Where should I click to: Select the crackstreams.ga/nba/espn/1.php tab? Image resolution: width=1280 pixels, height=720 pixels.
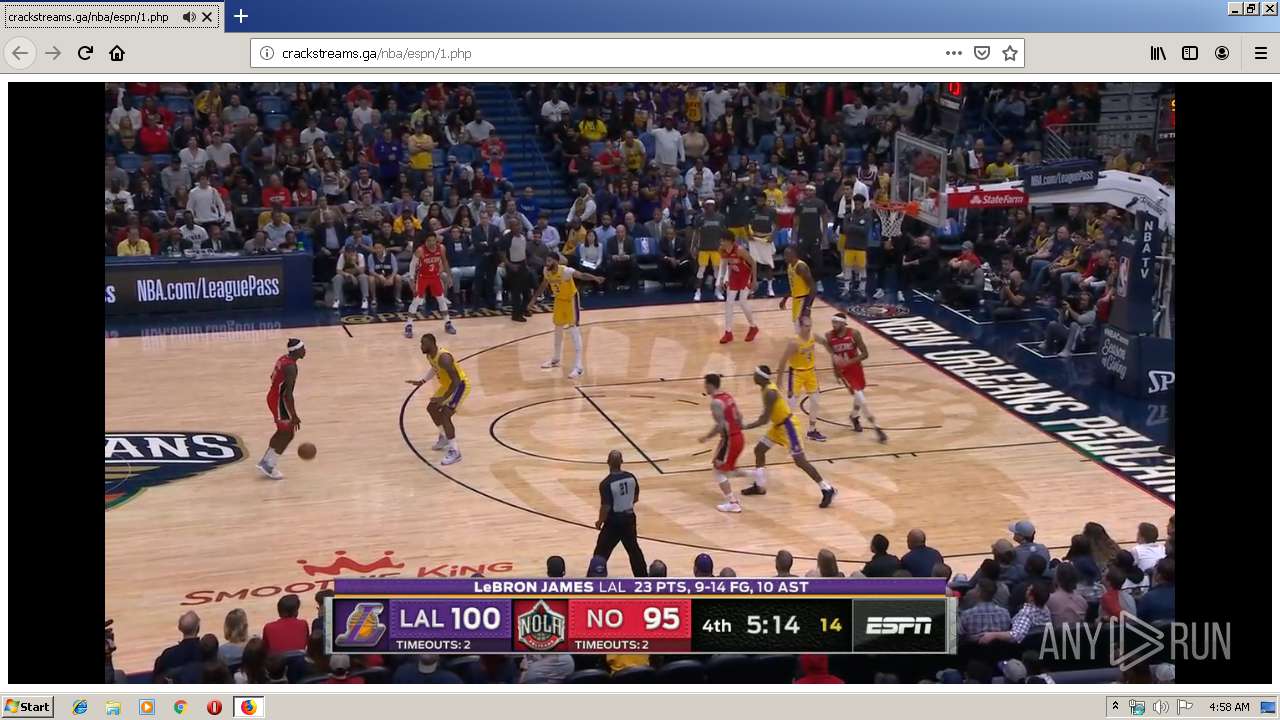(111, 17)
